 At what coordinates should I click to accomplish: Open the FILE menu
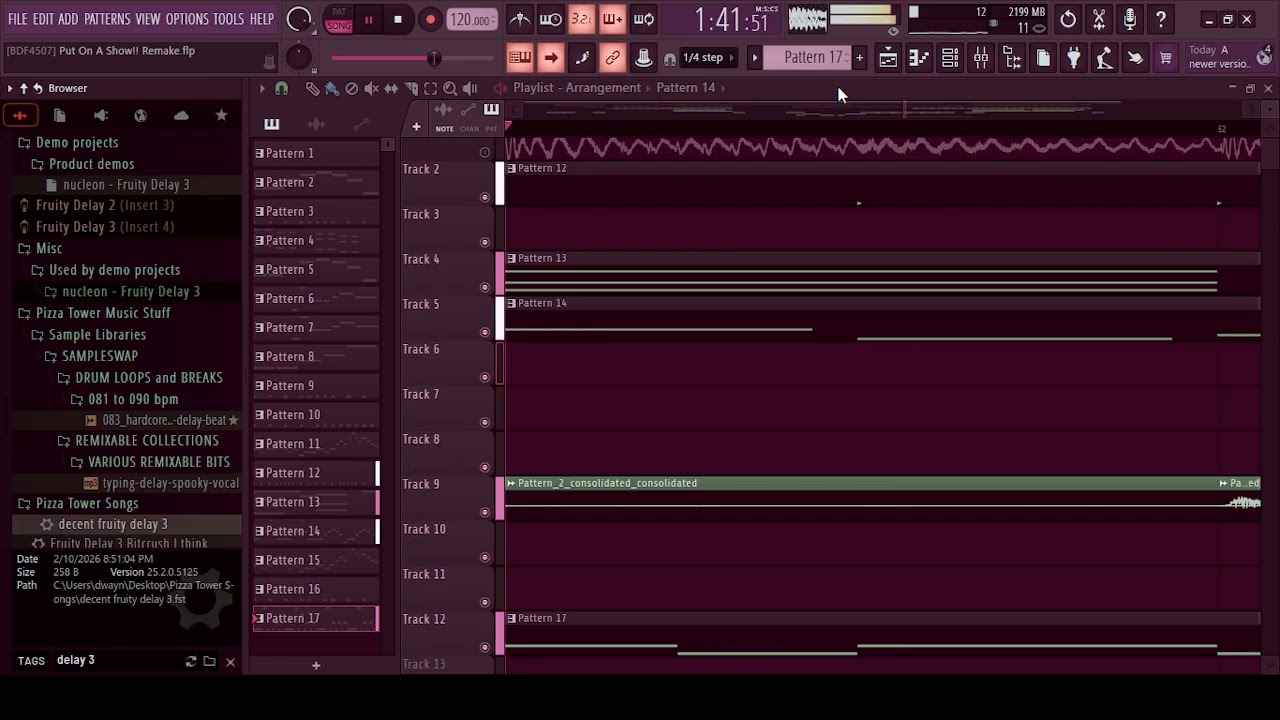(x=17, y=19)
